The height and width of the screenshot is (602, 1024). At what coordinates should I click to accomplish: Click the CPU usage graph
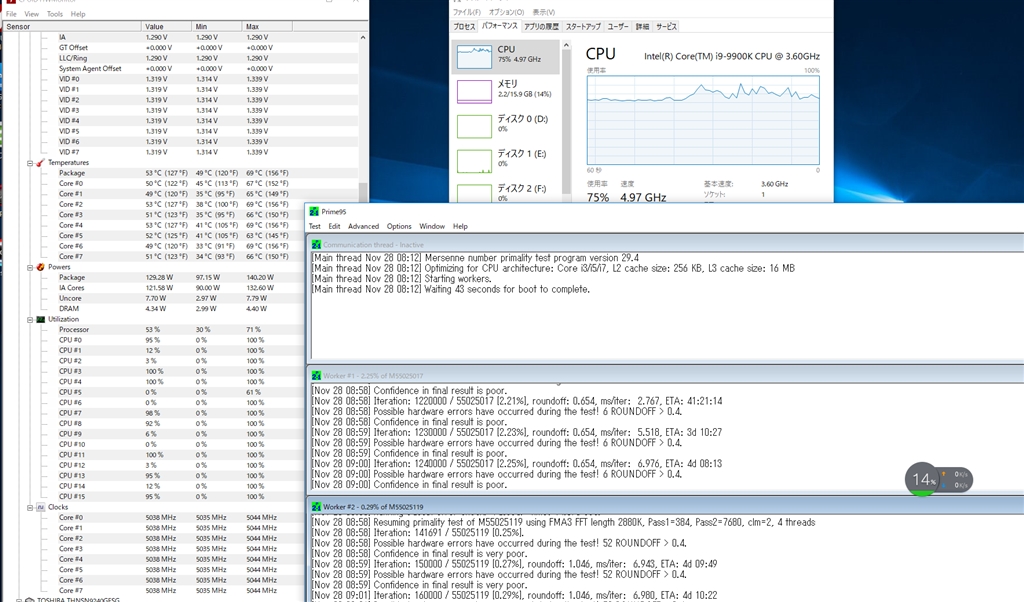pyautogui.click(x=703, y=120)
